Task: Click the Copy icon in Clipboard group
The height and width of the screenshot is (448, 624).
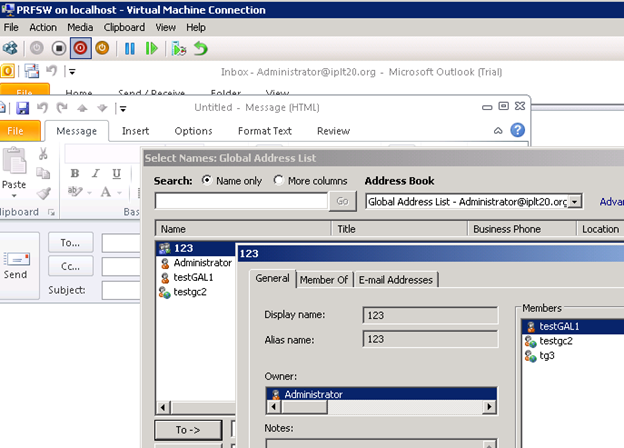Action: [43, 173]
